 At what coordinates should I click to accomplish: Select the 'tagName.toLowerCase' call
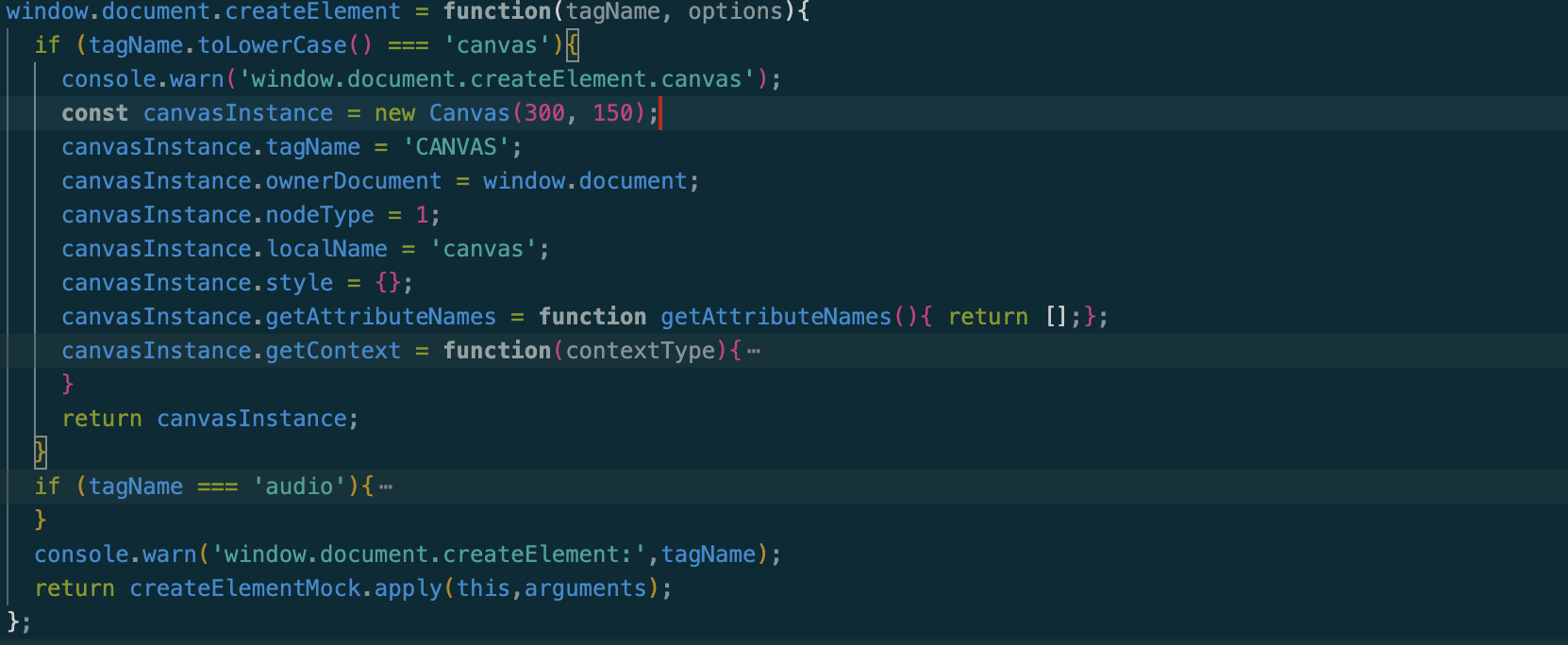coord(217,45)
